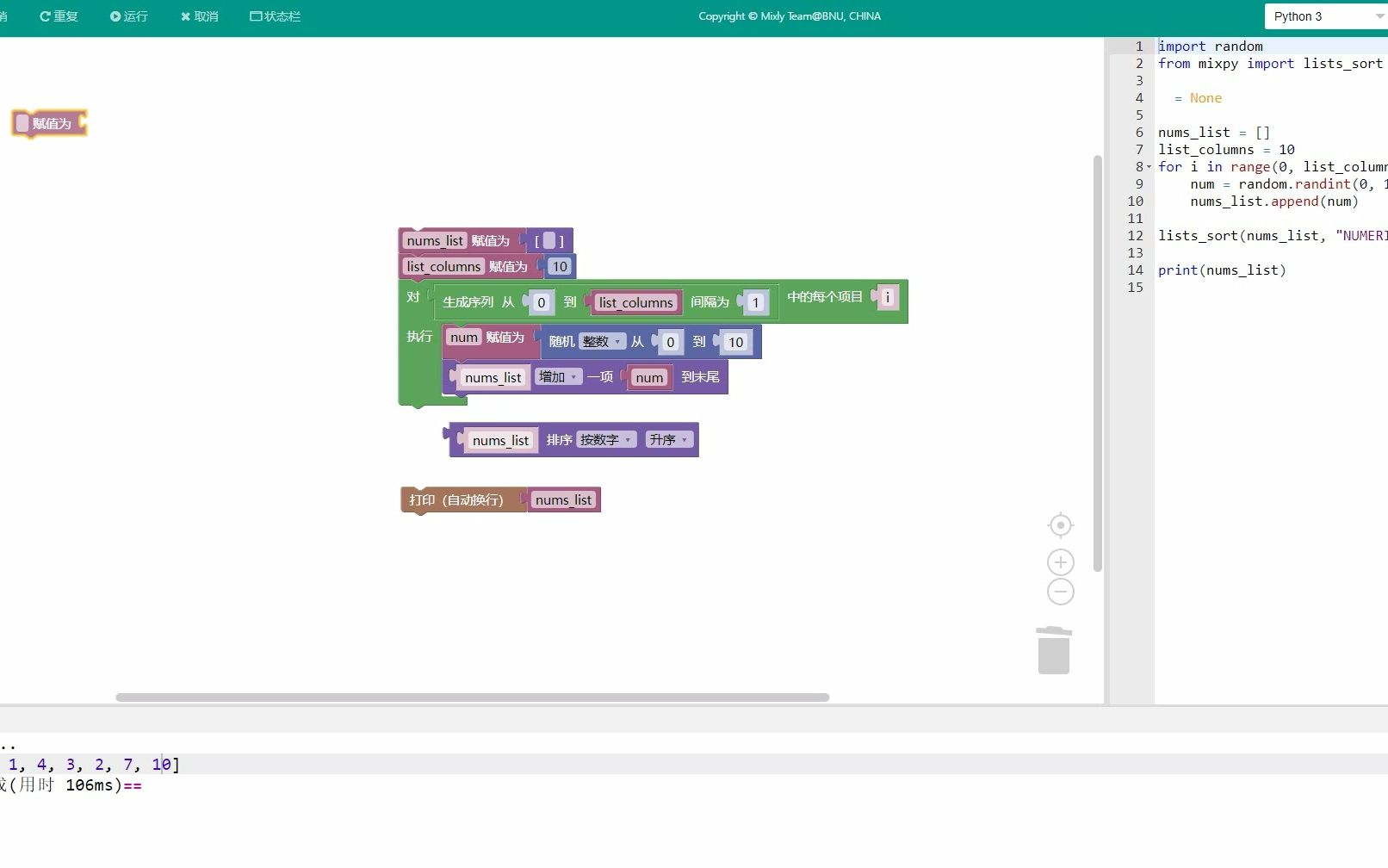The height and width of the screenshot is (868, 1388).
Task: Click the 用时 106ms output text
Action: point(71,785)
